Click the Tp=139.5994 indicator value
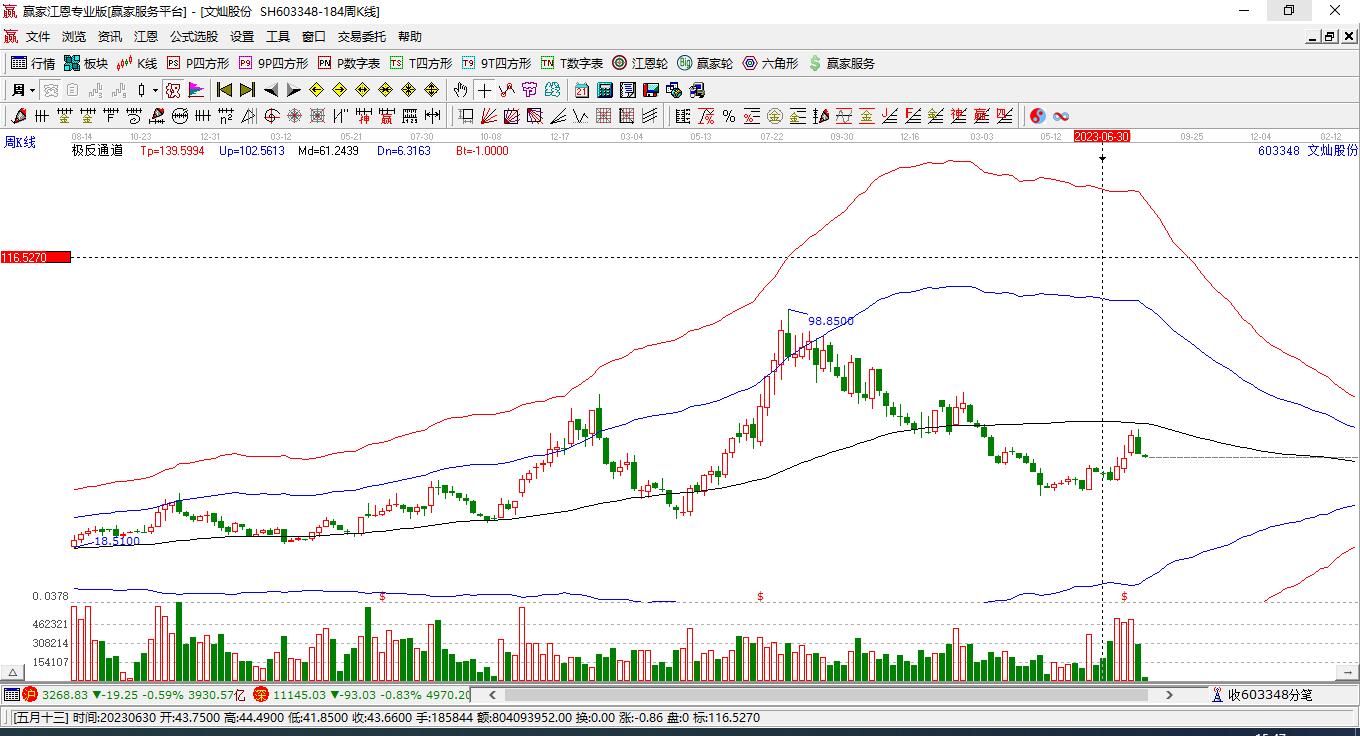Viewport: 1360px width, 736px height. tap(172, 151)
